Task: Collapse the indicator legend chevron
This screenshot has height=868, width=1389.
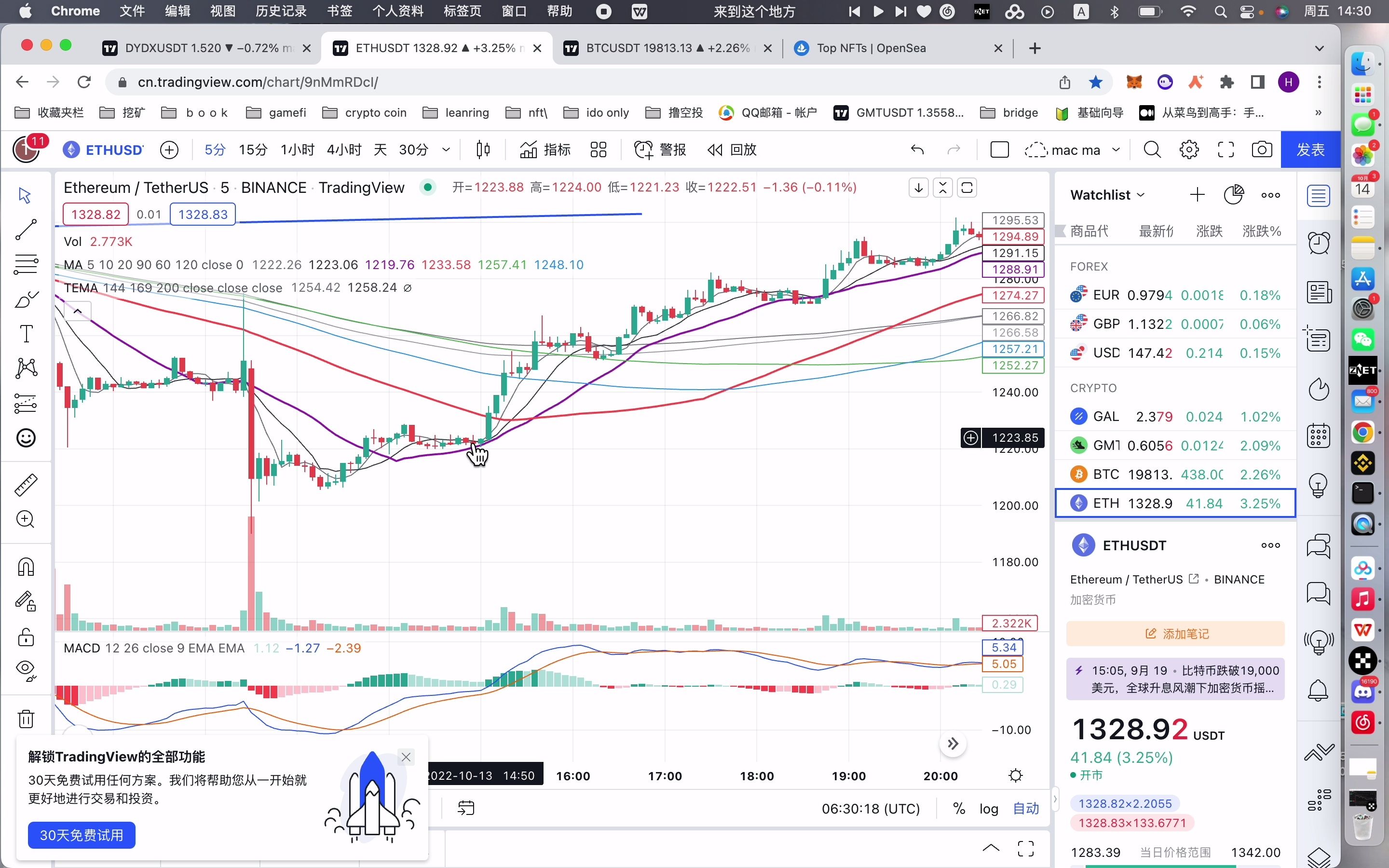Action: 78,312
